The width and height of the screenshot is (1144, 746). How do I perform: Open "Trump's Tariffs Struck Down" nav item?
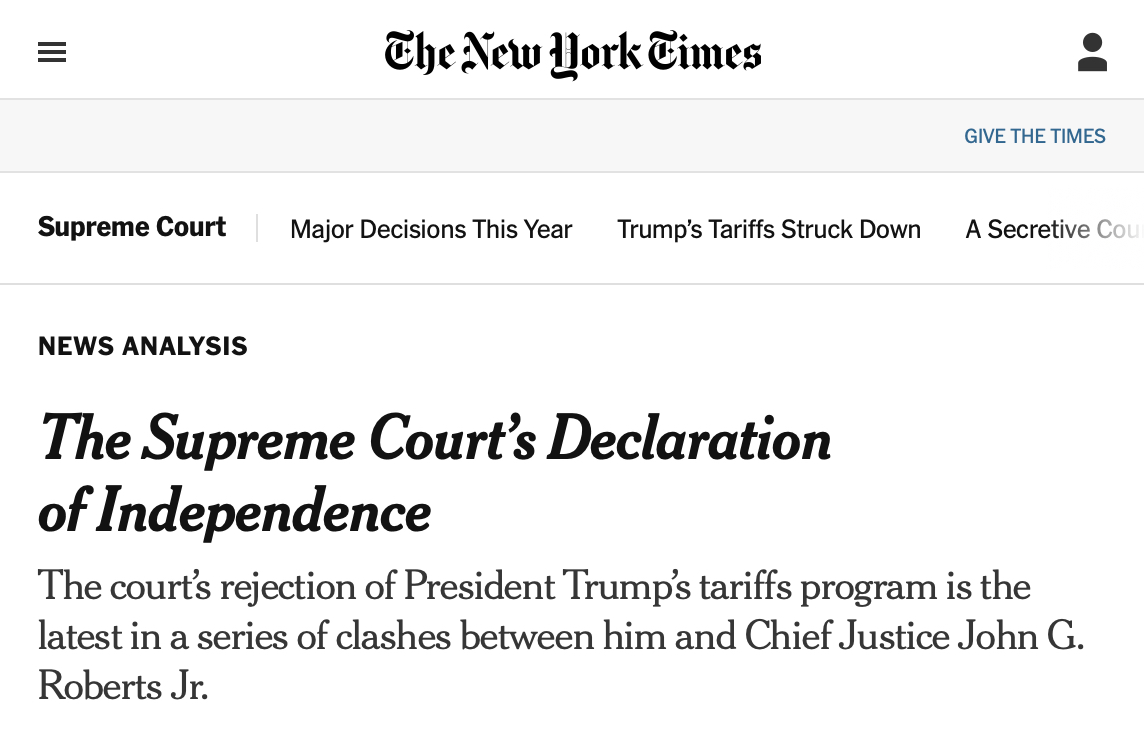tap(768, 229)
